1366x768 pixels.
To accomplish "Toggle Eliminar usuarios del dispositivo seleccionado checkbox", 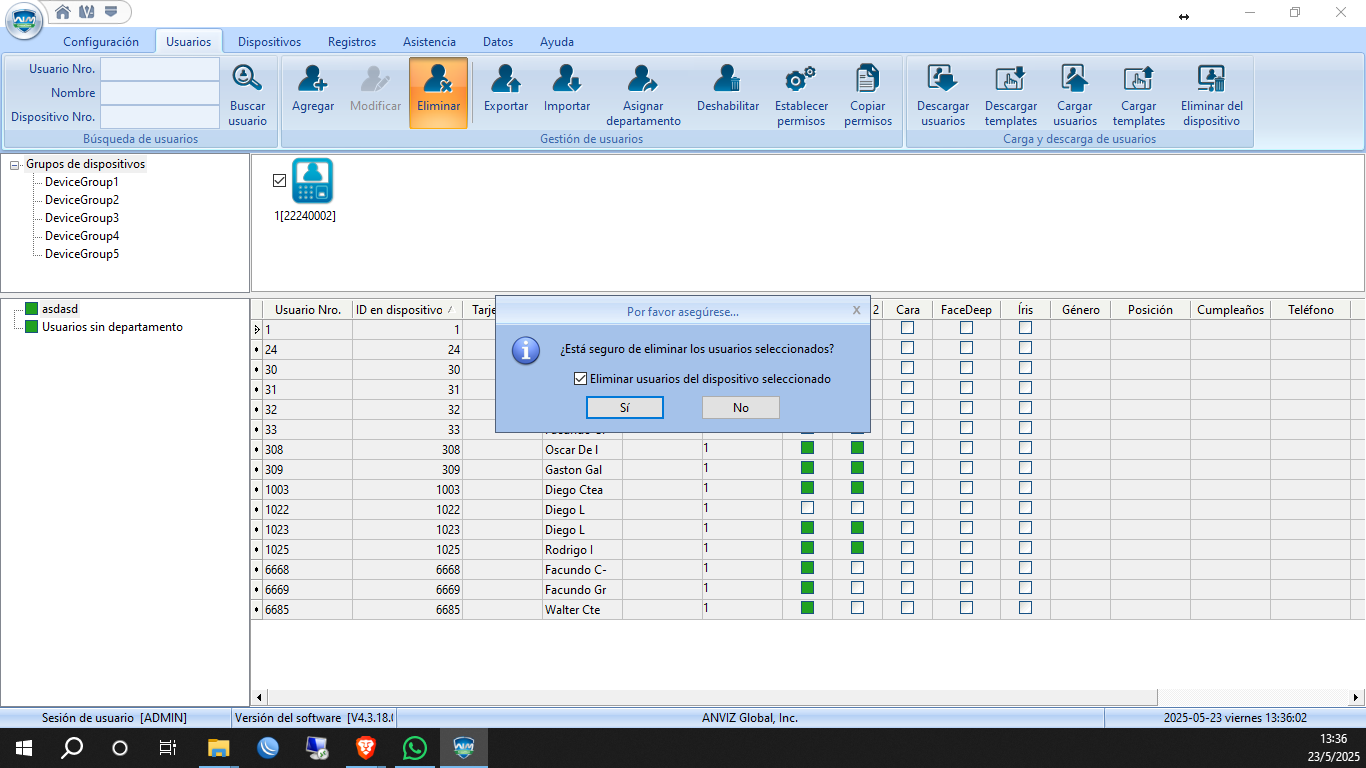I will [x=580, y=379].
